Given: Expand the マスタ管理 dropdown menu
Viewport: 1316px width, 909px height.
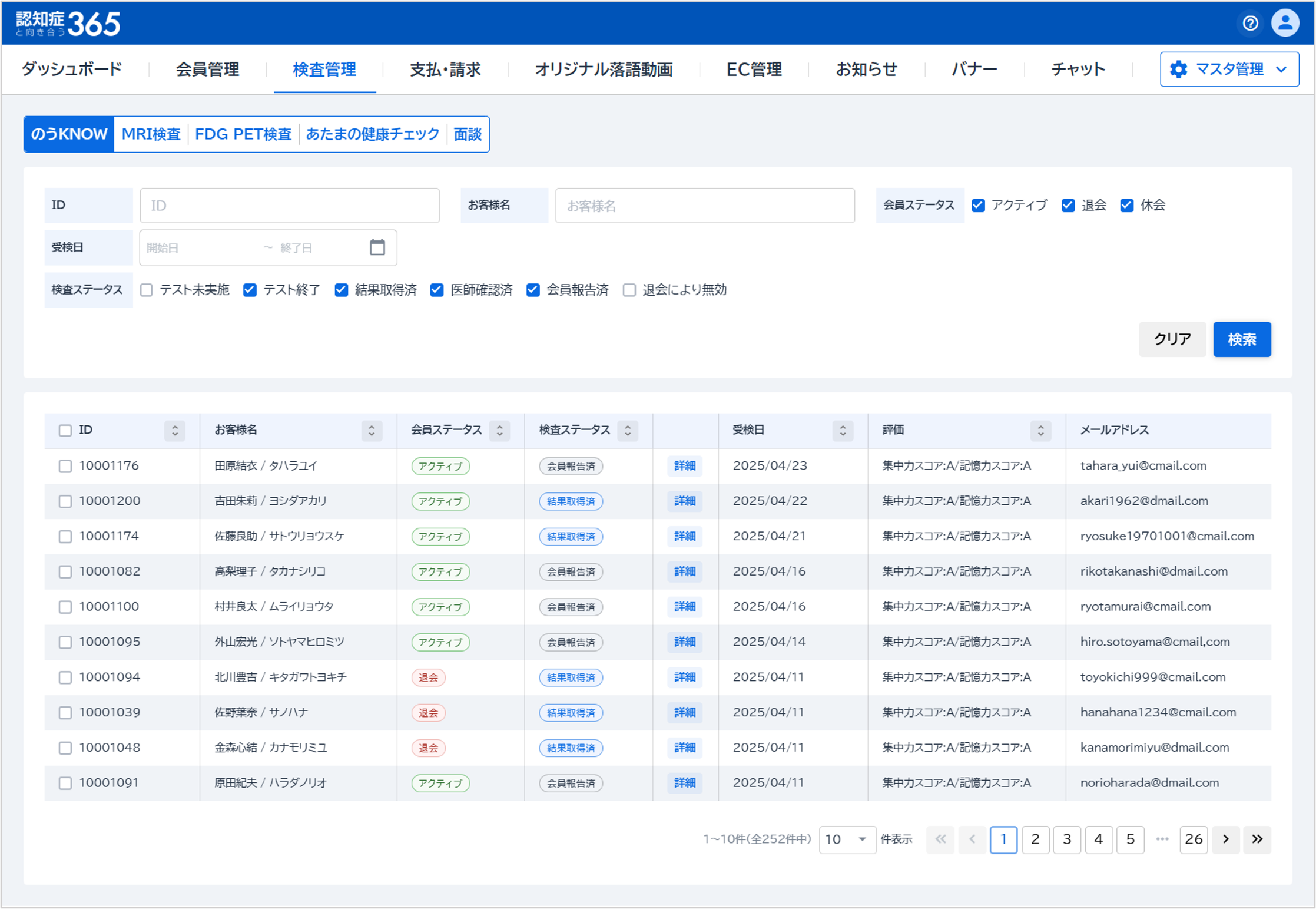Looking at the screenshot, I should point(1229,70).
